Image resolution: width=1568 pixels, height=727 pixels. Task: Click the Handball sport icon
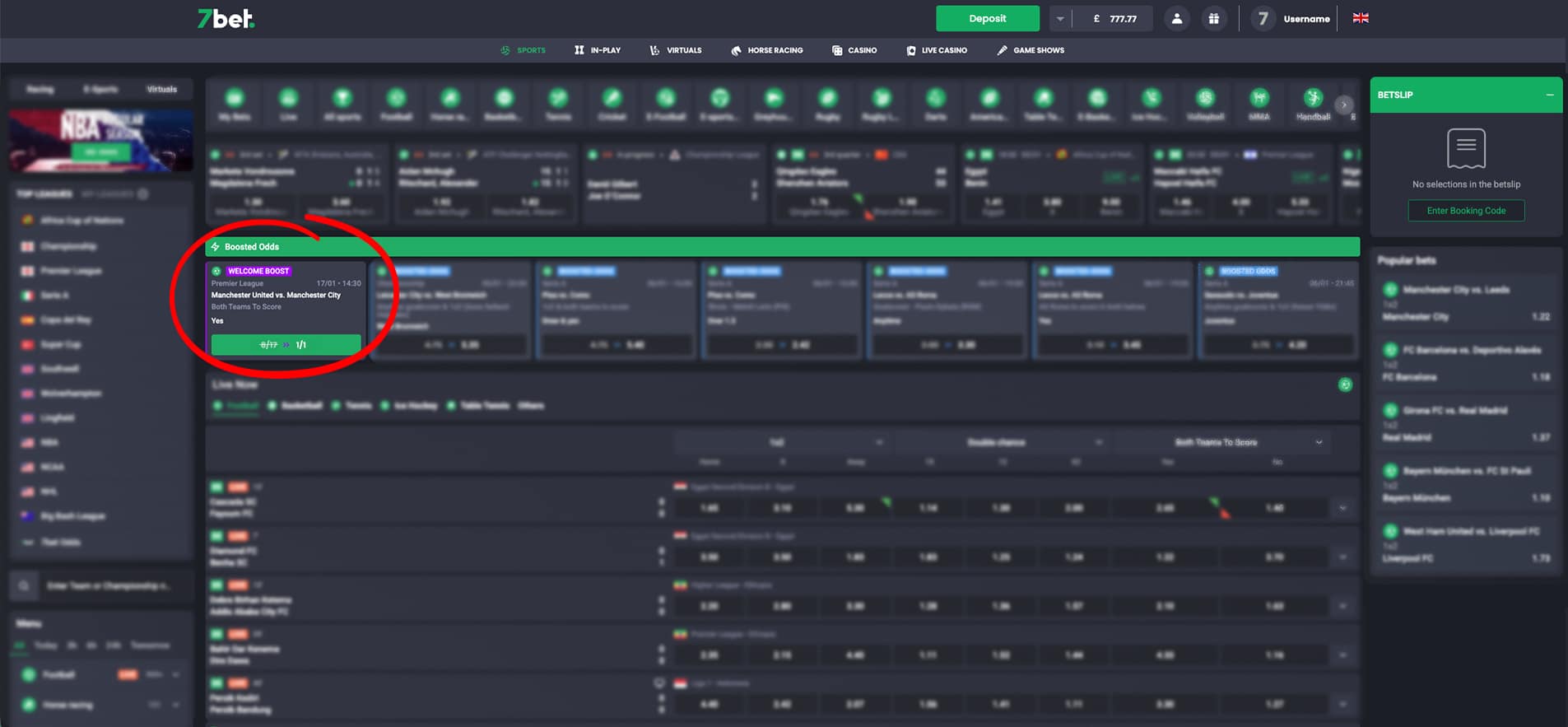[x=1313, y=105]
